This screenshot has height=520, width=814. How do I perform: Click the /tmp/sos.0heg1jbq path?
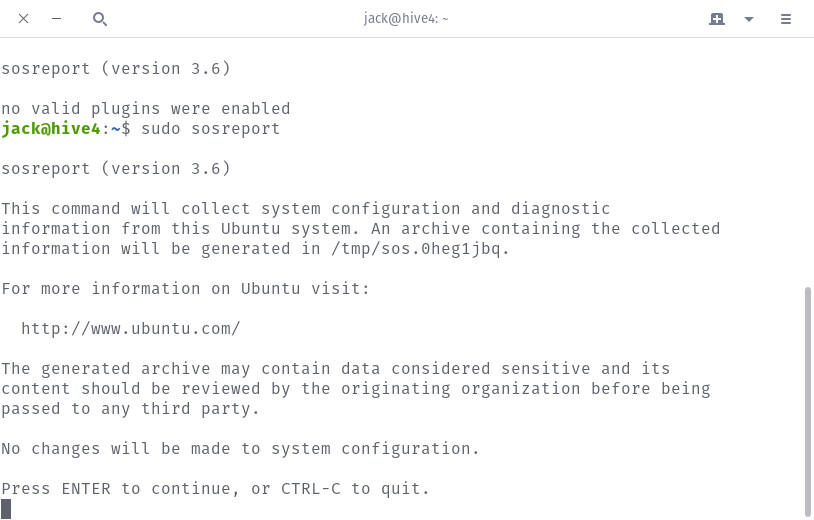click(416, 249)
